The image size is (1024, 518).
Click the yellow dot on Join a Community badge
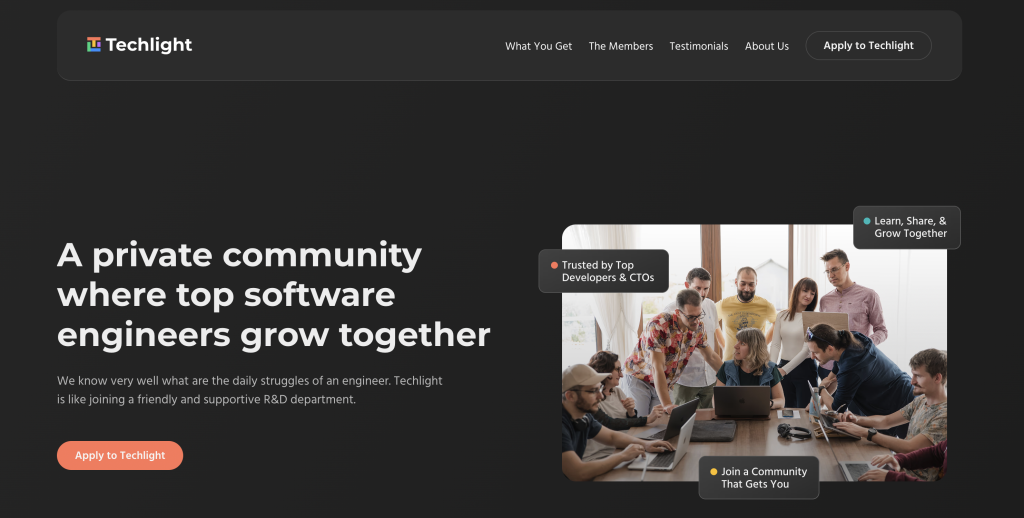pyautogui.click(x=714, y=472)
